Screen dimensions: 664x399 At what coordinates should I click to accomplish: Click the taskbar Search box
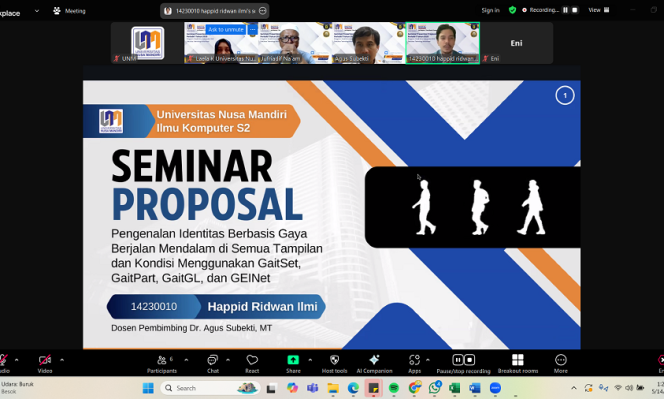click(210, 388)
